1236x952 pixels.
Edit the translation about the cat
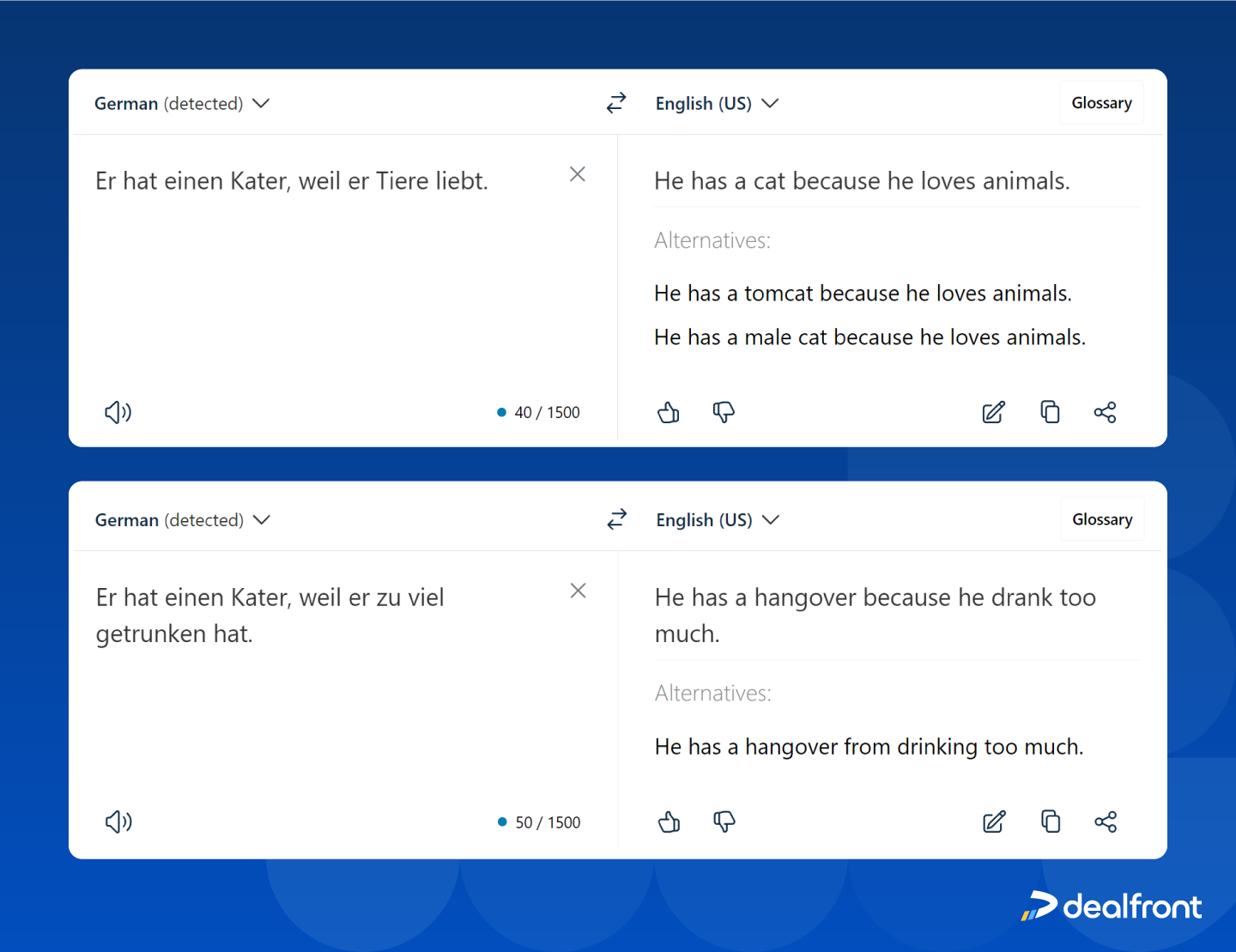(993, 412)
